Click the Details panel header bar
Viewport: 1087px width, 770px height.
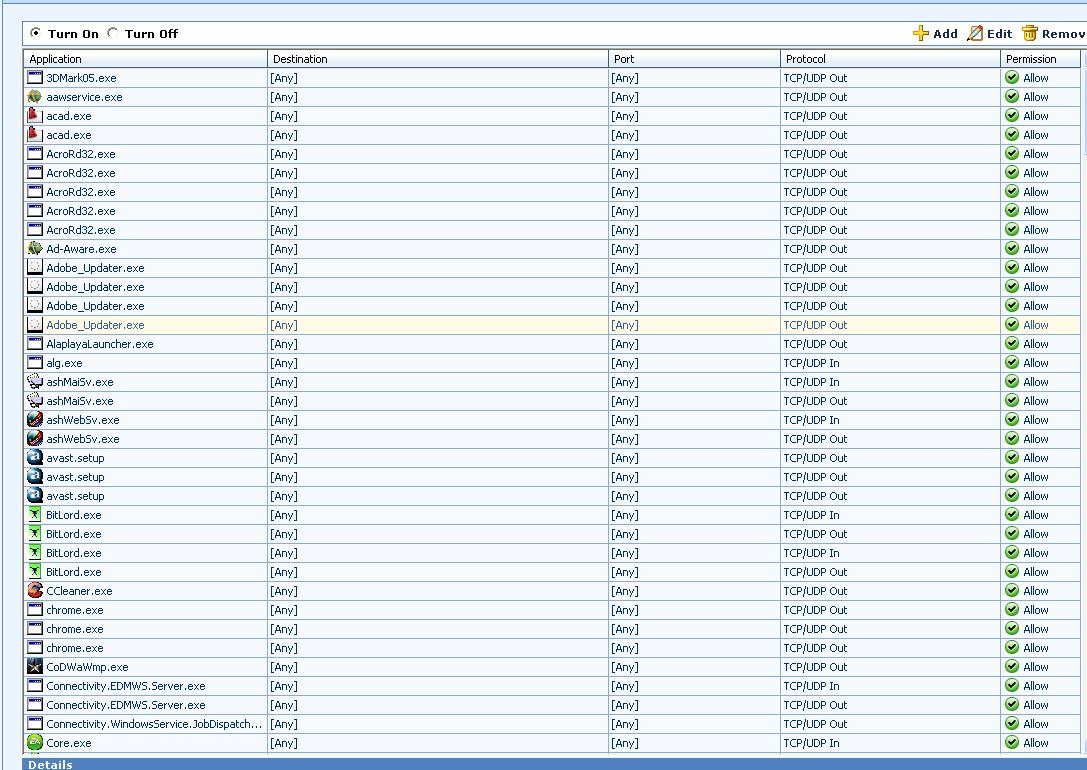(555, 764)
